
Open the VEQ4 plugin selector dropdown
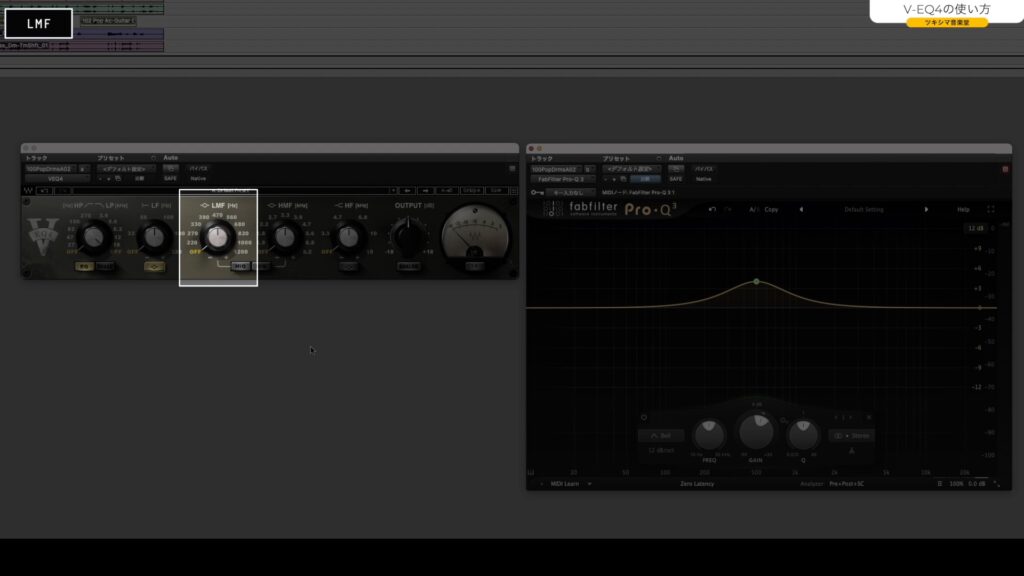56,178
